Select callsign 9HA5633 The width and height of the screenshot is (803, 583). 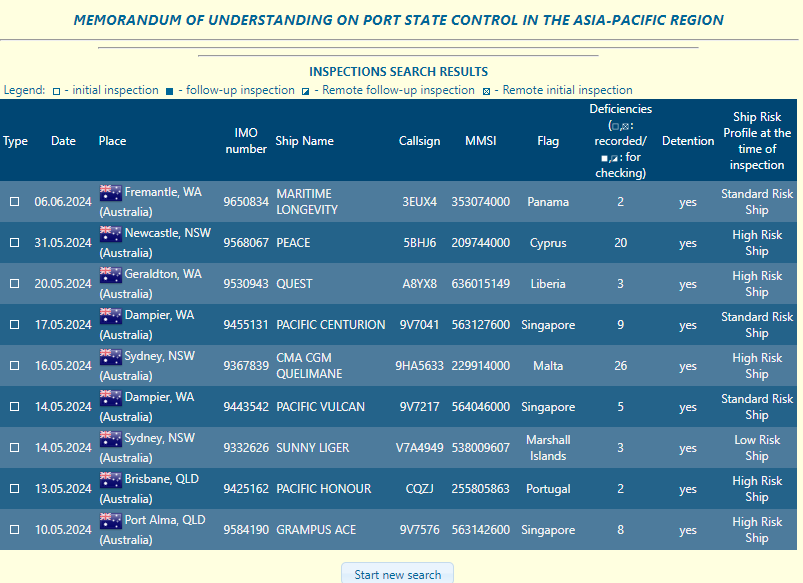click(x=419, y=365)
